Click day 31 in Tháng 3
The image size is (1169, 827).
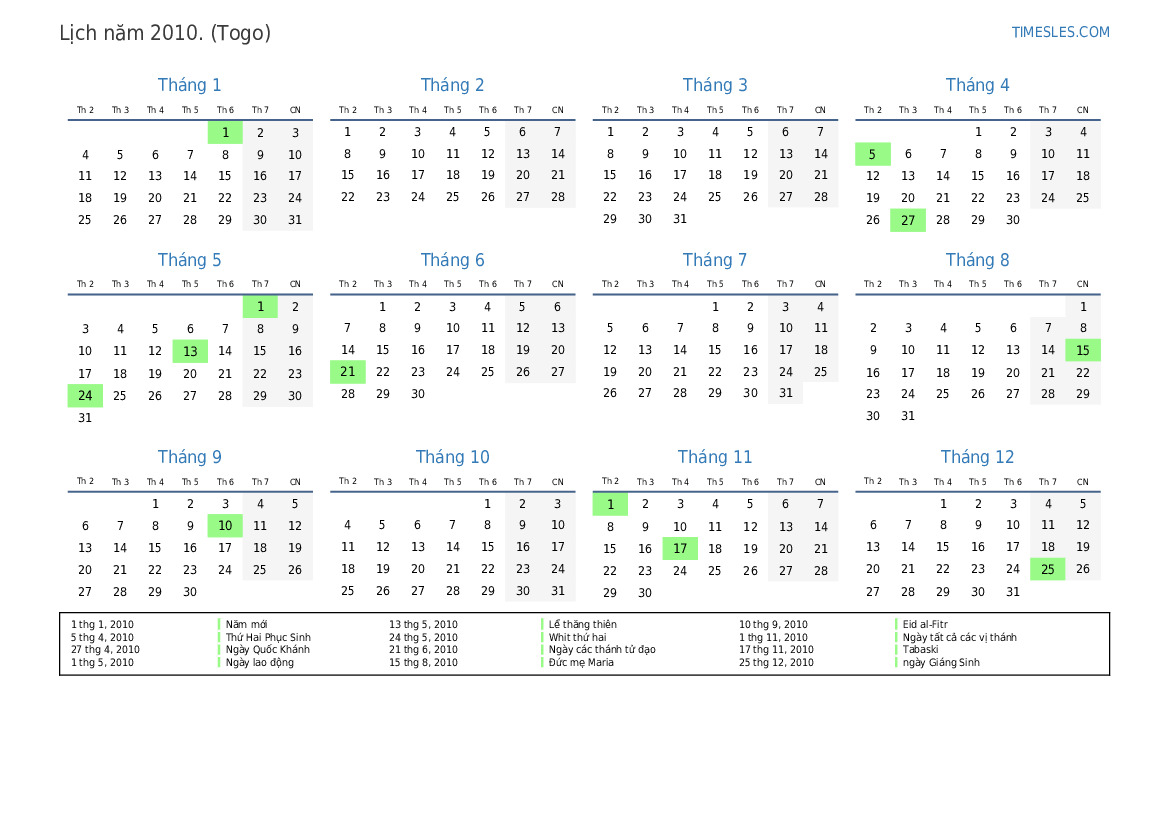click(x=680, y=218)
